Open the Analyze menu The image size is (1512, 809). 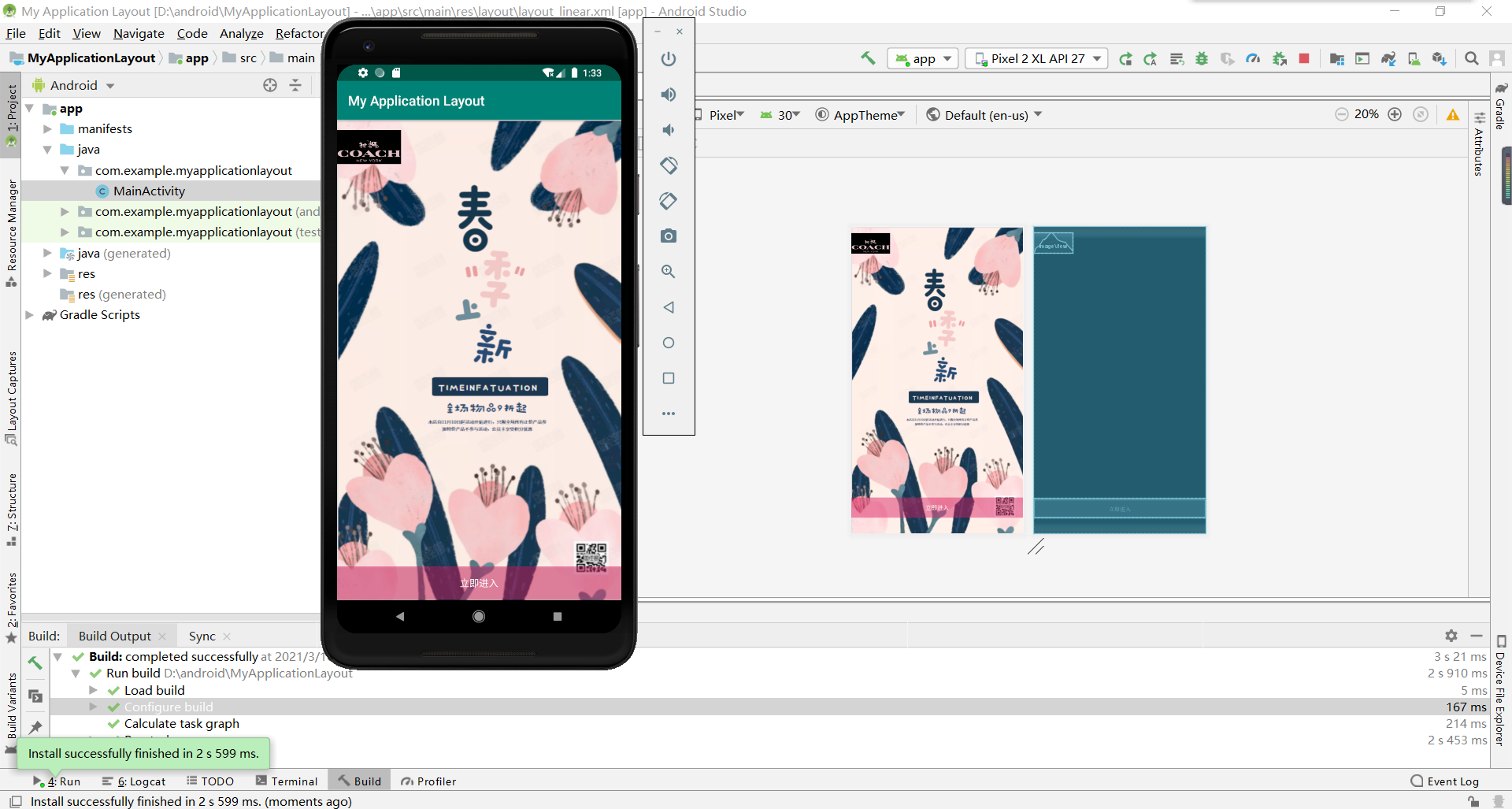(242, 33)
